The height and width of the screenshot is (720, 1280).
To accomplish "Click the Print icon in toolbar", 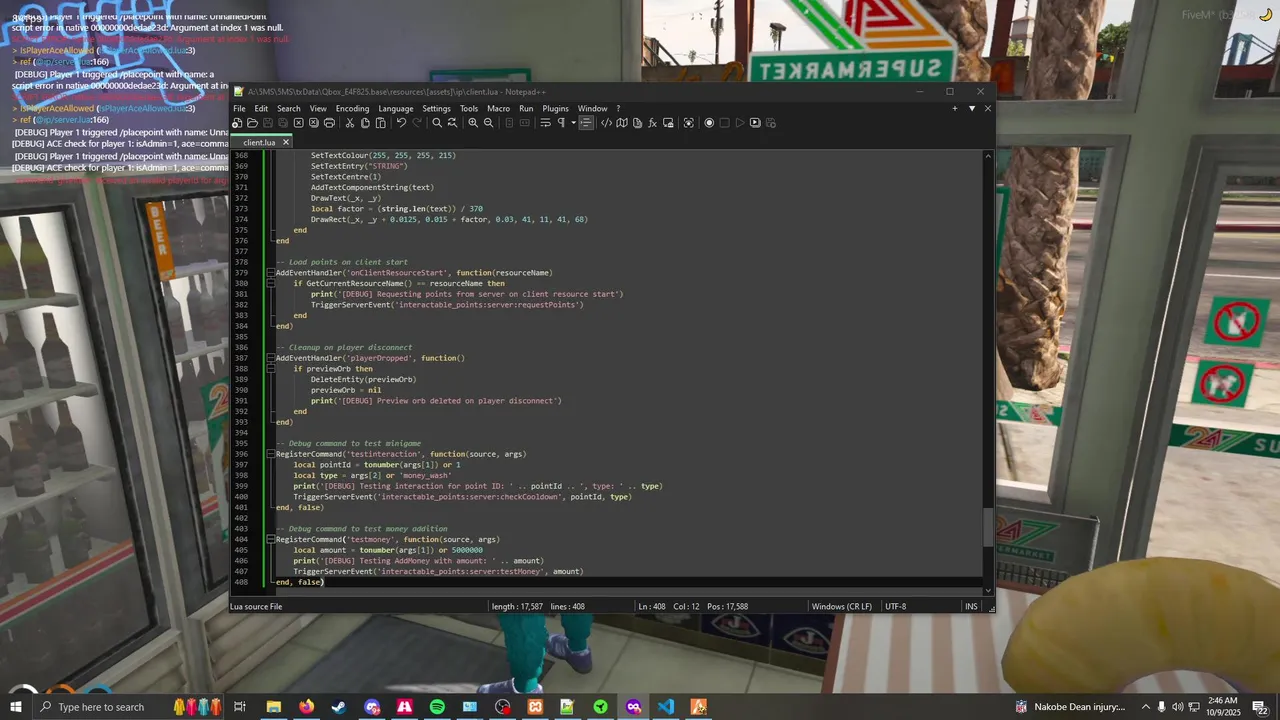I will point(329,123).
